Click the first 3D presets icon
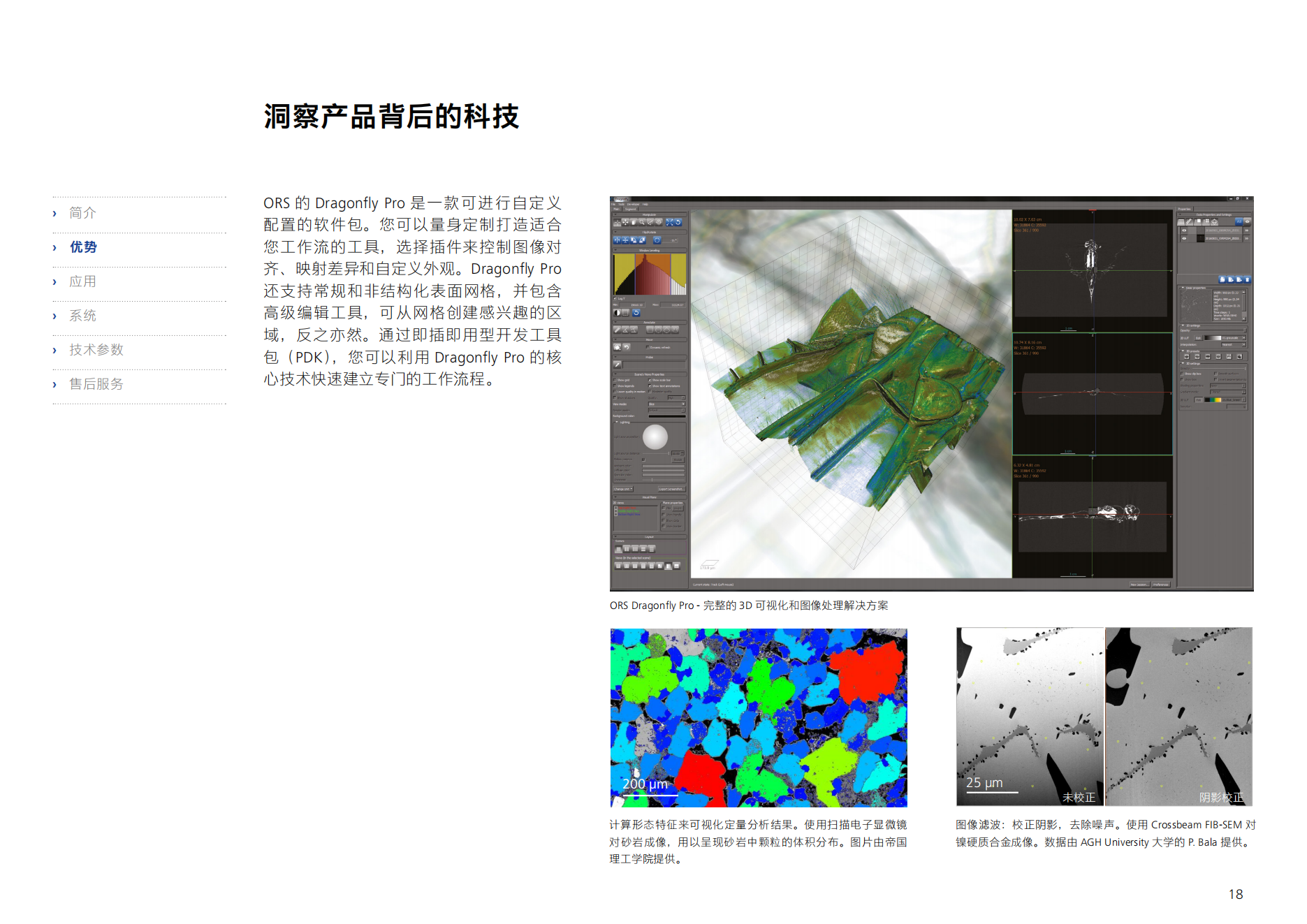 point(1186,356)
